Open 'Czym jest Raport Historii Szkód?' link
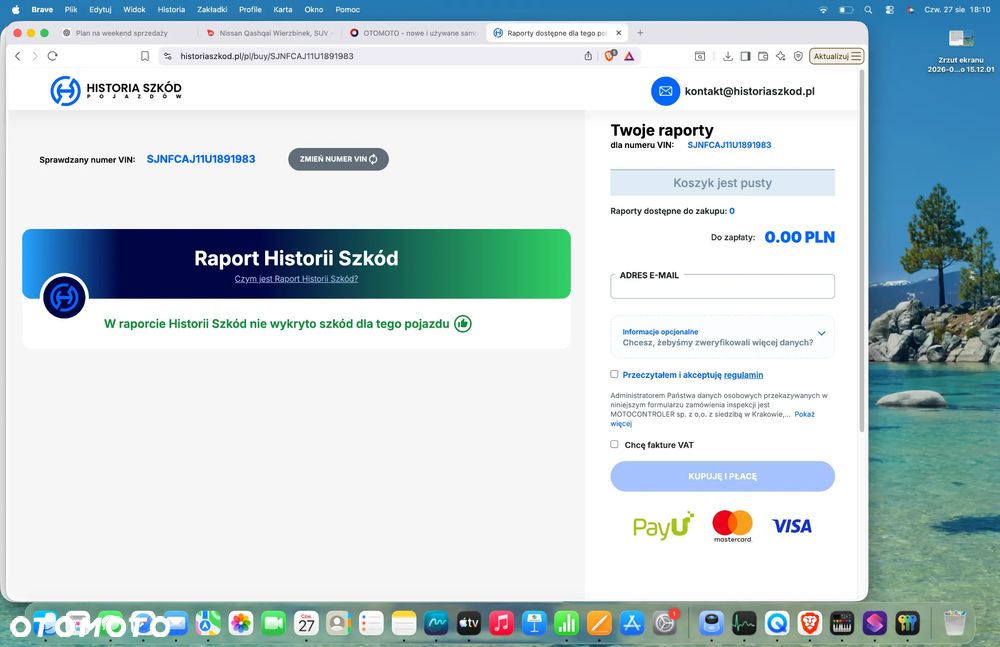1000x647 pixels. click(x=296, y=279)
